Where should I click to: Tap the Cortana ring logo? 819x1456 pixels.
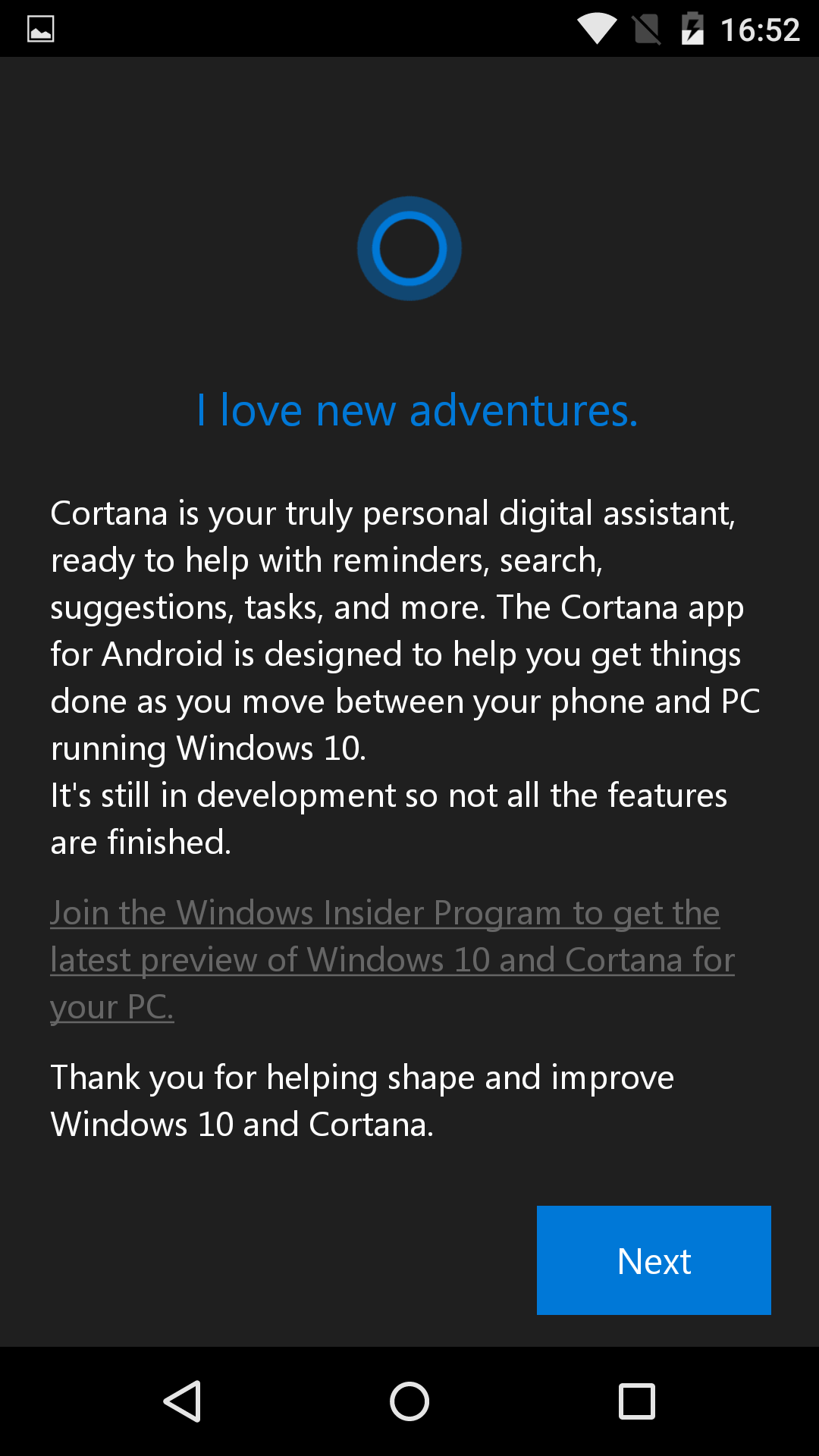coord(409,248)
